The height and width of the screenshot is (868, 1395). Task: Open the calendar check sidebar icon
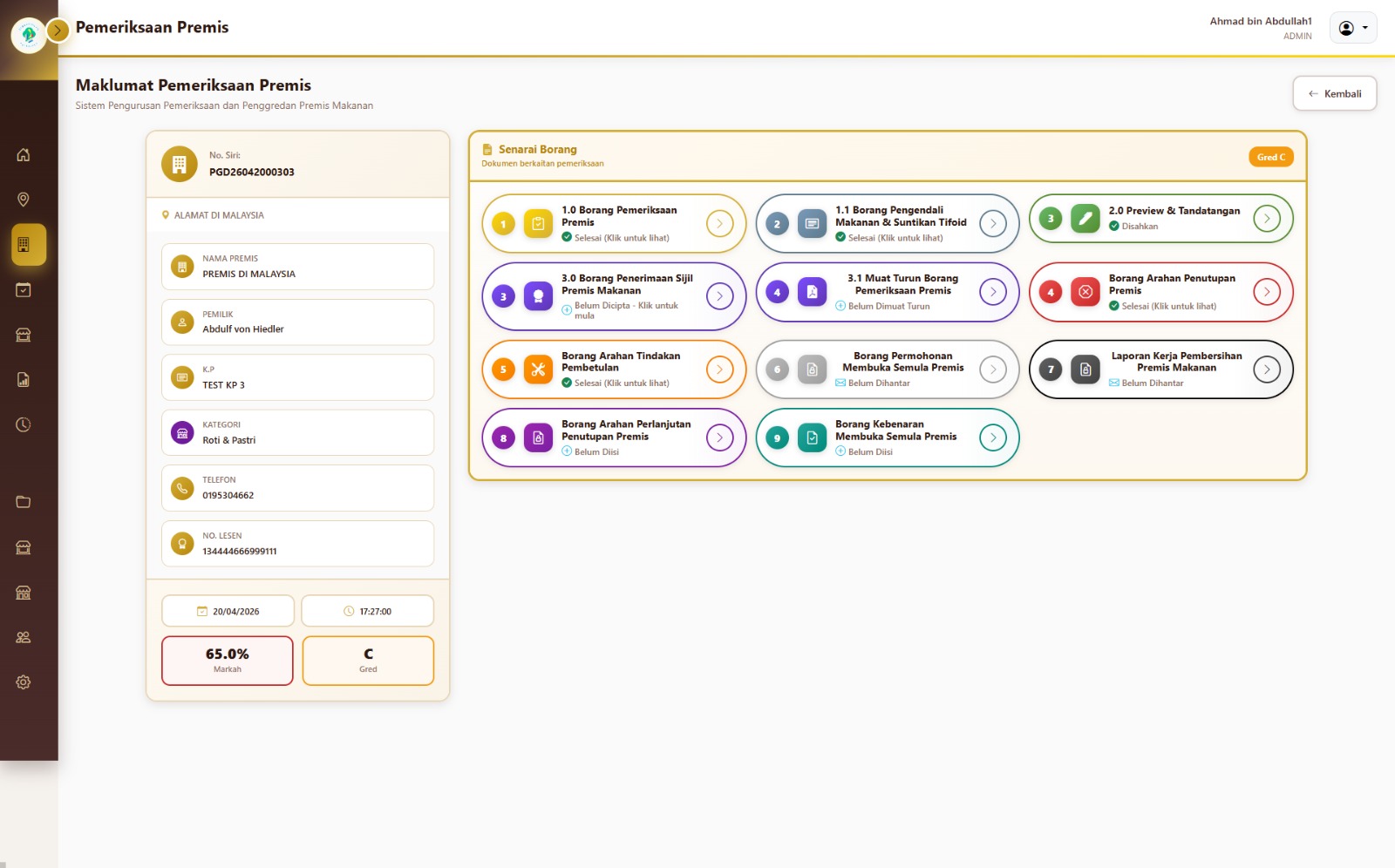coord(24,289)
